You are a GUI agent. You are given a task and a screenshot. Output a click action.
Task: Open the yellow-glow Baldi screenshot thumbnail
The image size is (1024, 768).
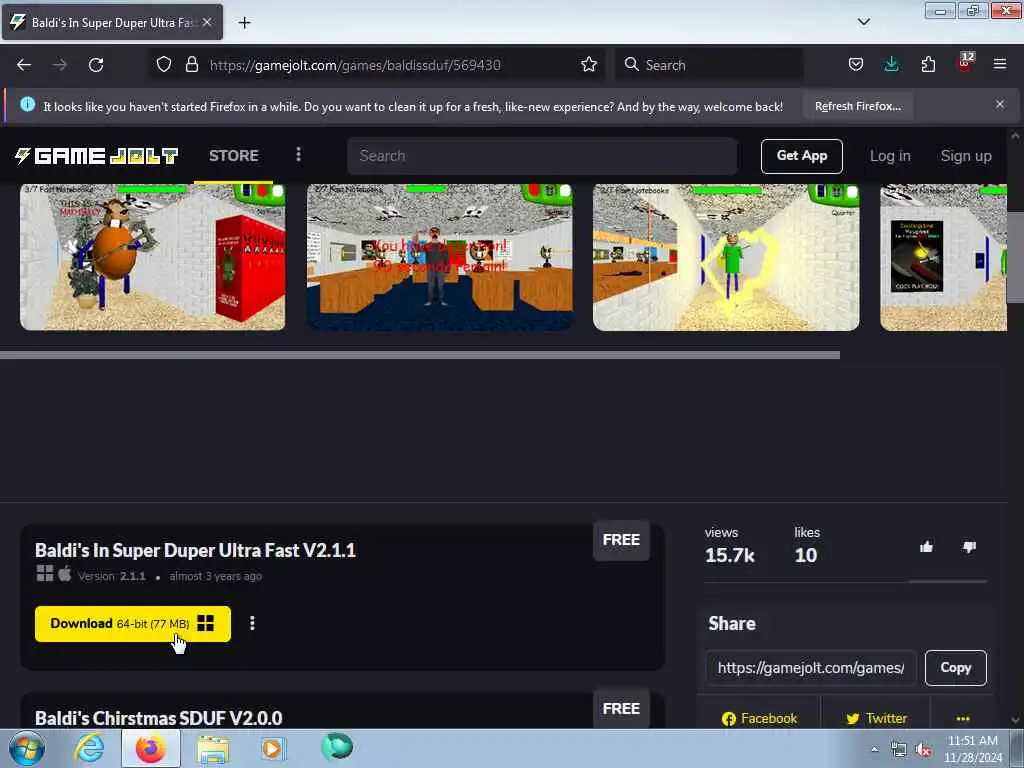pyautogui.click(x=726, y=257)
